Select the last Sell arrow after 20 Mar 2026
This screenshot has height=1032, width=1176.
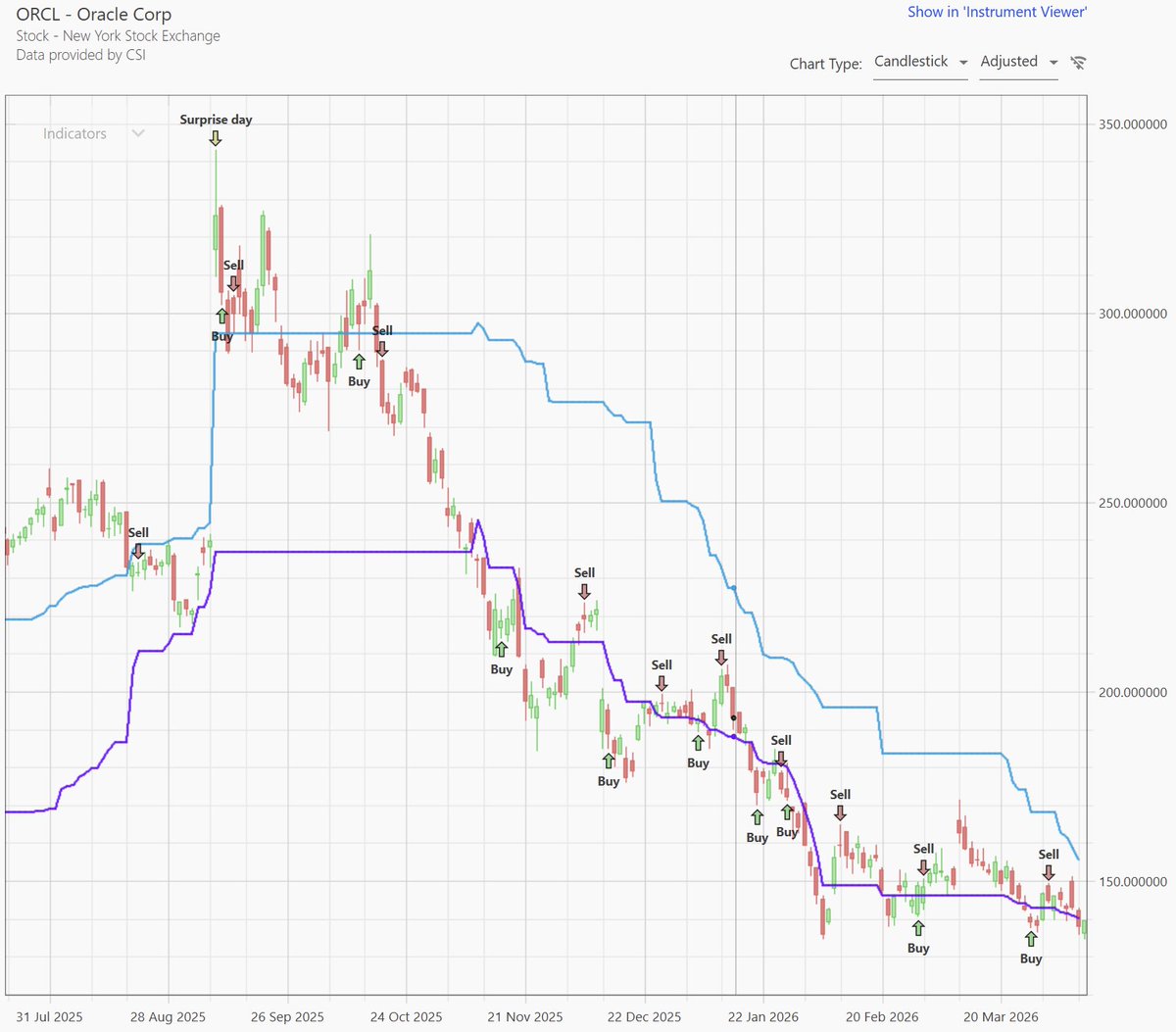(x=1049, y=872)
